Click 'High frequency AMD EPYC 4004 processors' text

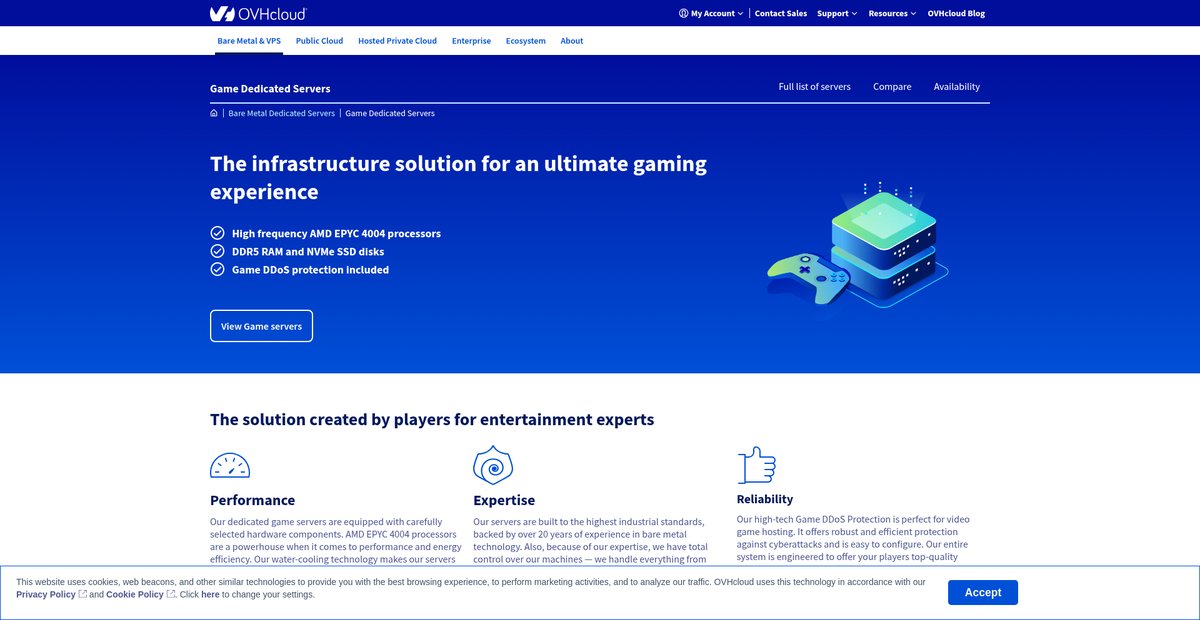[x=336, y=233]
